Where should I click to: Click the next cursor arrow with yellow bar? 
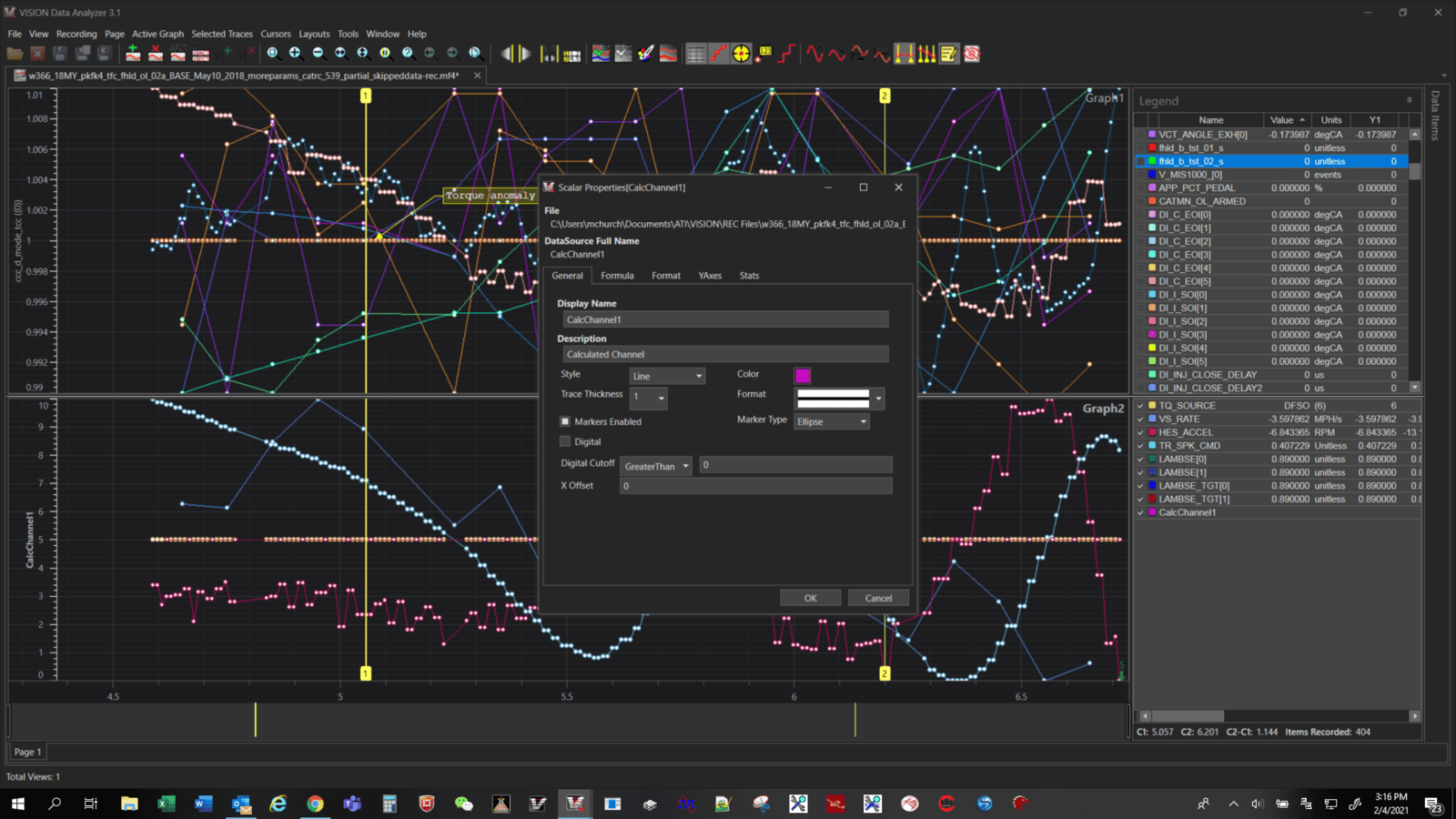(525, 54)
